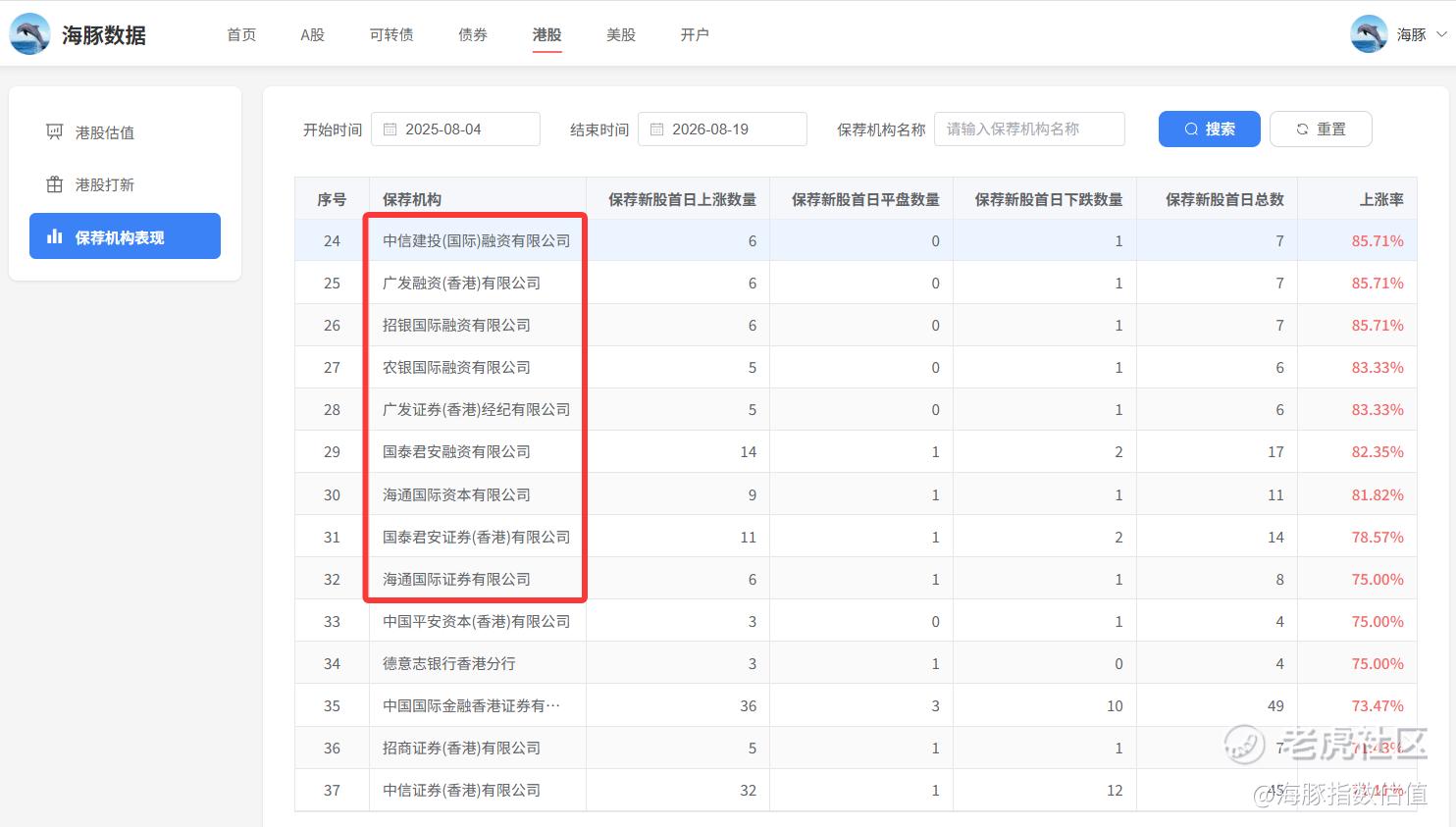Viewport: 1456px width, 827px height.
Task: Click the 保荐机构表现 bar chart icon
Action: 55,236
